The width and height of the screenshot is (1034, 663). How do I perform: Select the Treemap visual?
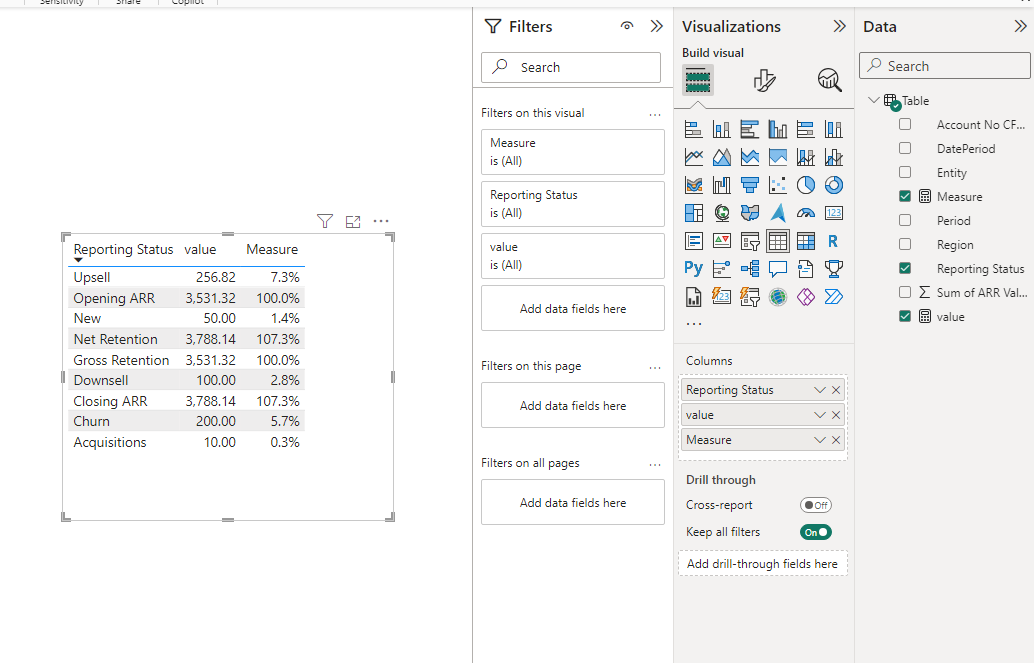[694, 213]
